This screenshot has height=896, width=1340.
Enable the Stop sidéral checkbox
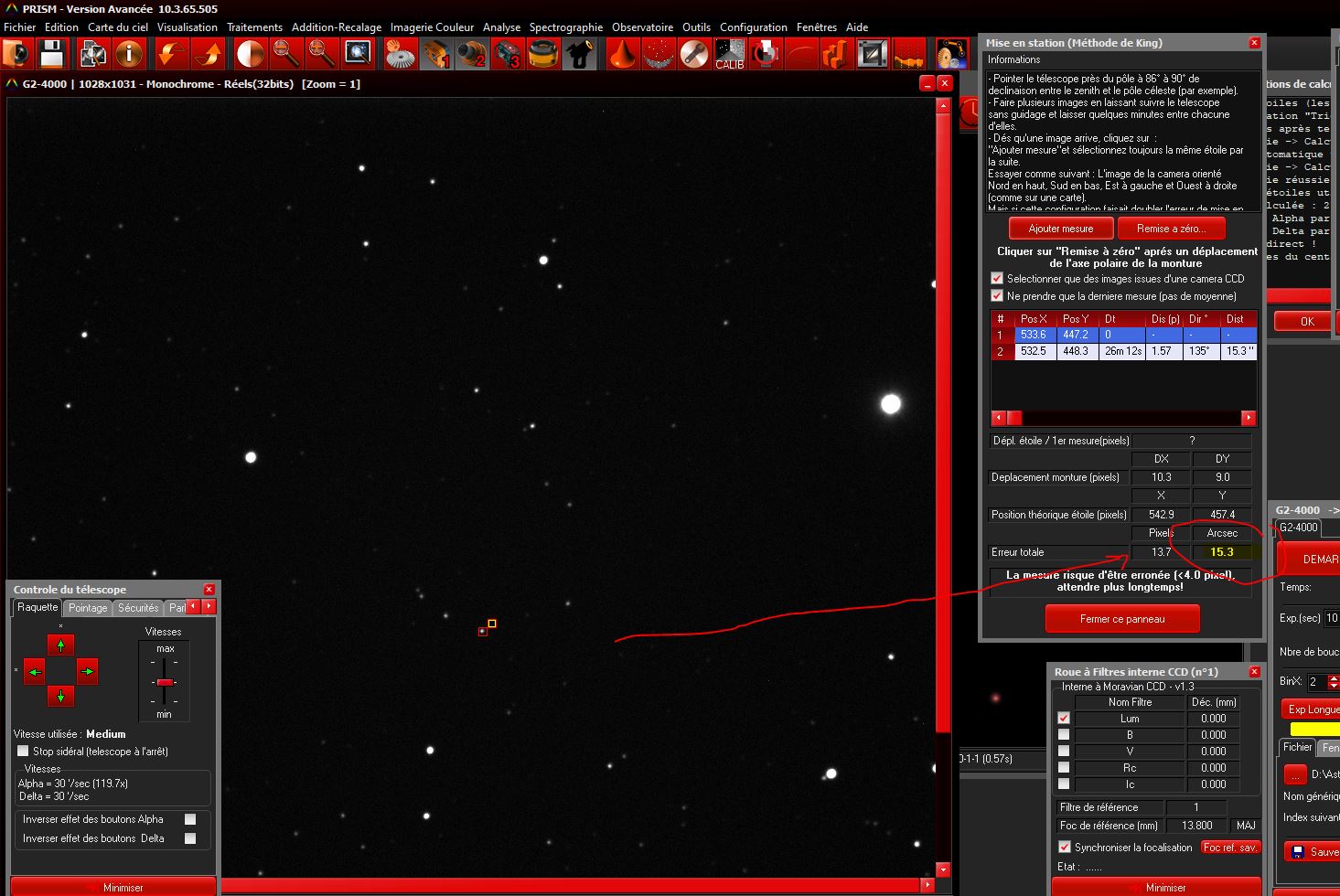tap(24, 751)
